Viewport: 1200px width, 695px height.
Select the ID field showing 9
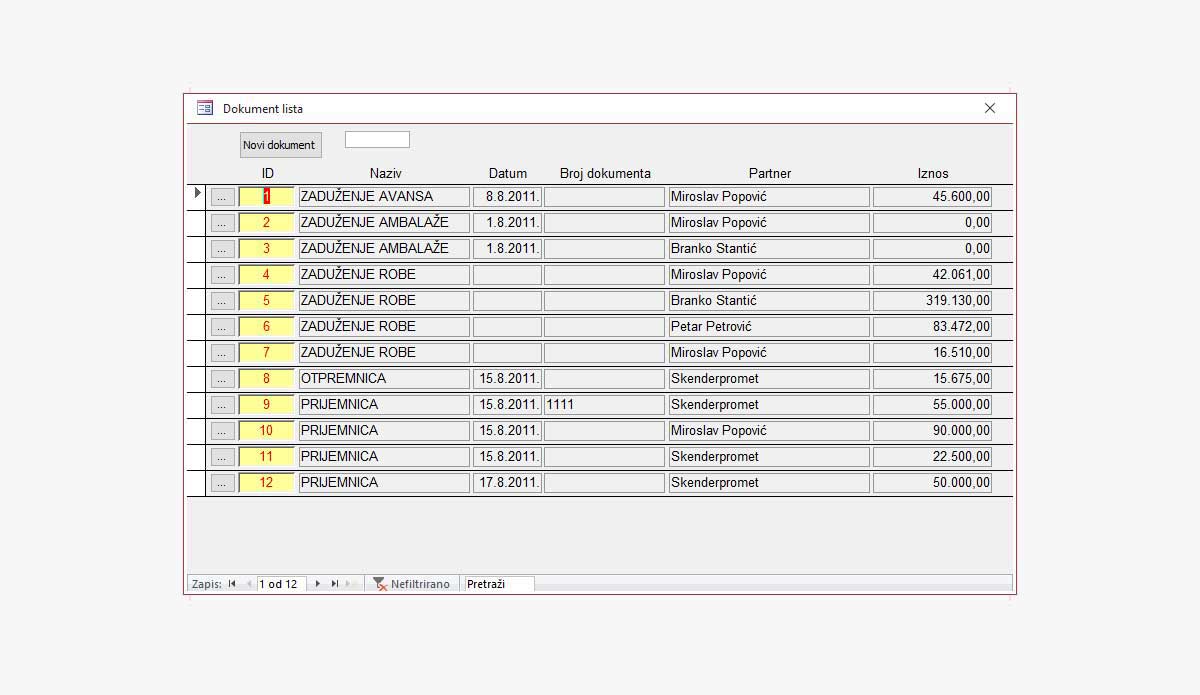pos(266,405)
